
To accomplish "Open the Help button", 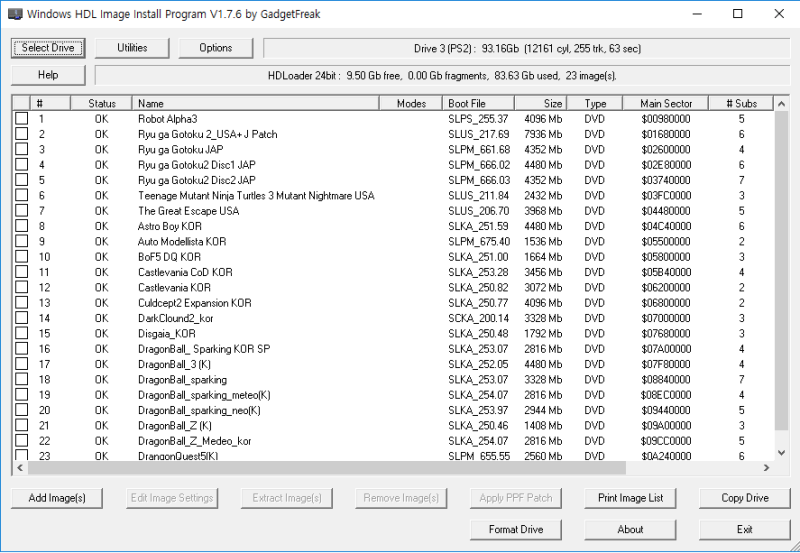I will coord(48,75).
